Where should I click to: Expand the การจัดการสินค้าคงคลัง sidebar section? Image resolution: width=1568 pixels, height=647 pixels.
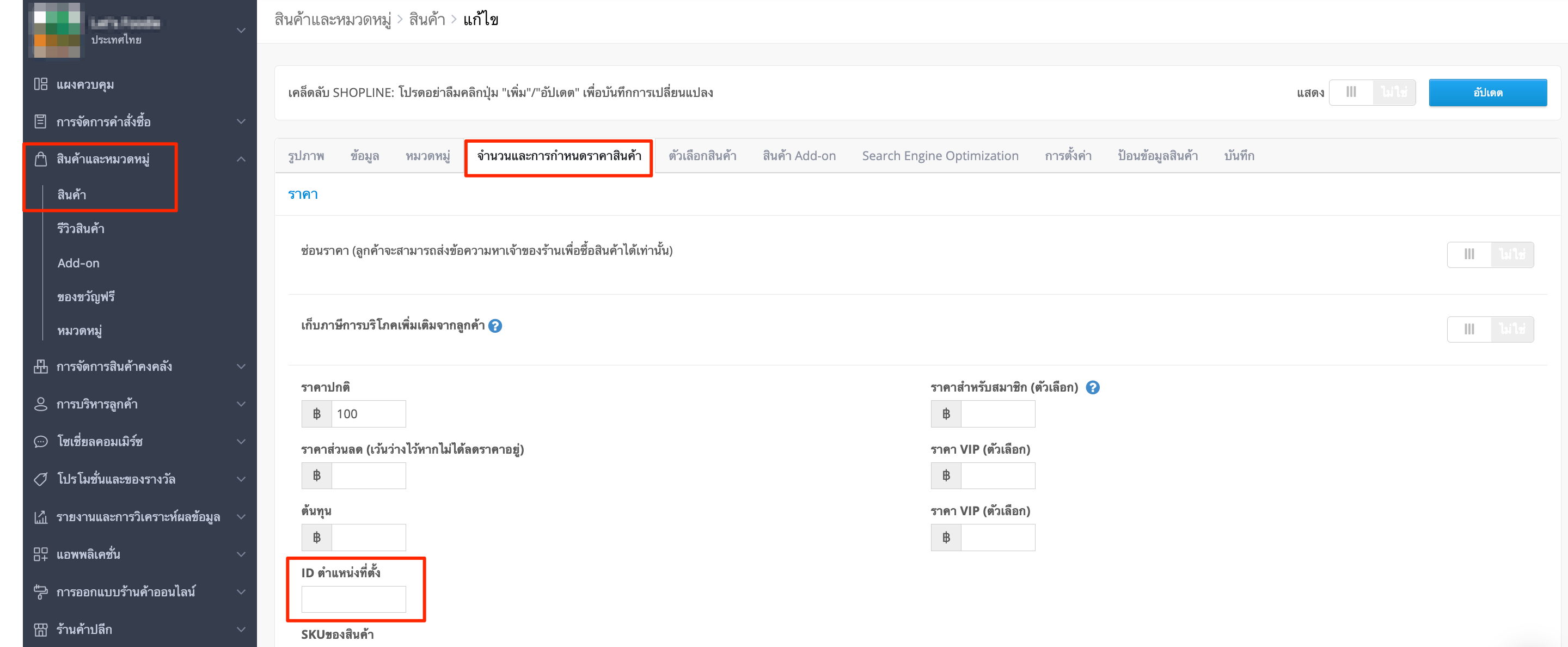click(241, 367)
